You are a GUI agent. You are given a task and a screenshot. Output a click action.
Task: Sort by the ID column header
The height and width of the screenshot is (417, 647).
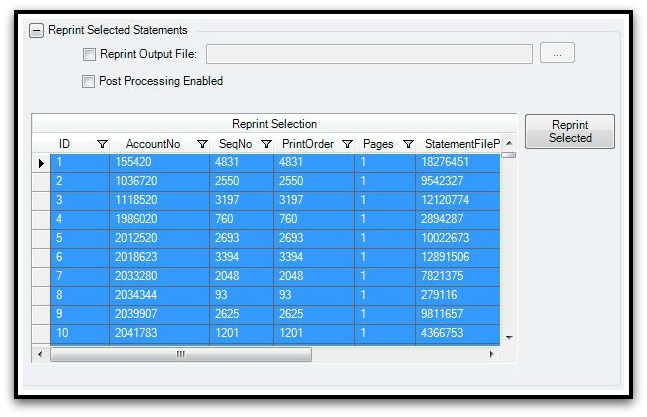pos(64,144)
